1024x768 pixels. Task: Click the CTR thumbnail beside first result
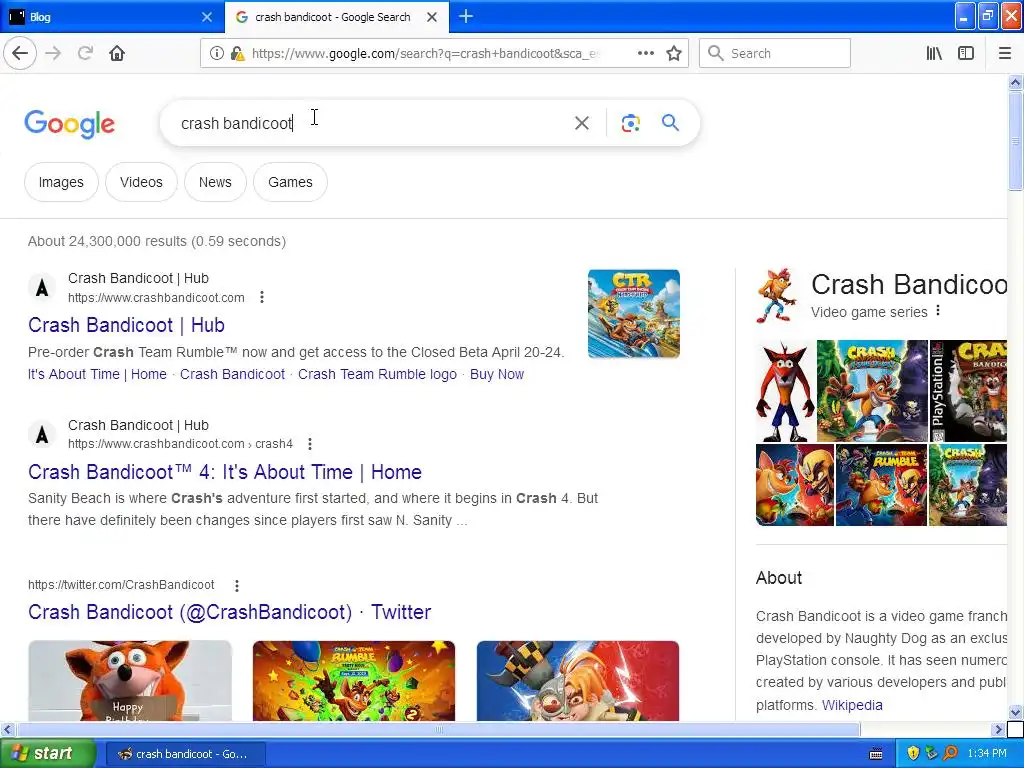point(633,313)
